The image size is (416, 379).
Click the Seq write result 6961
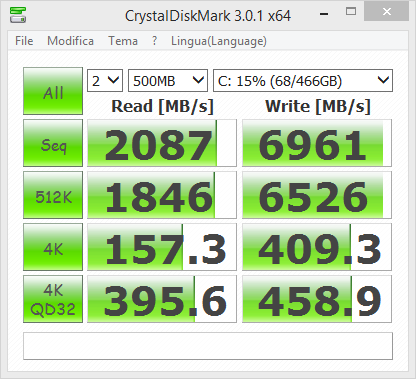317,143
